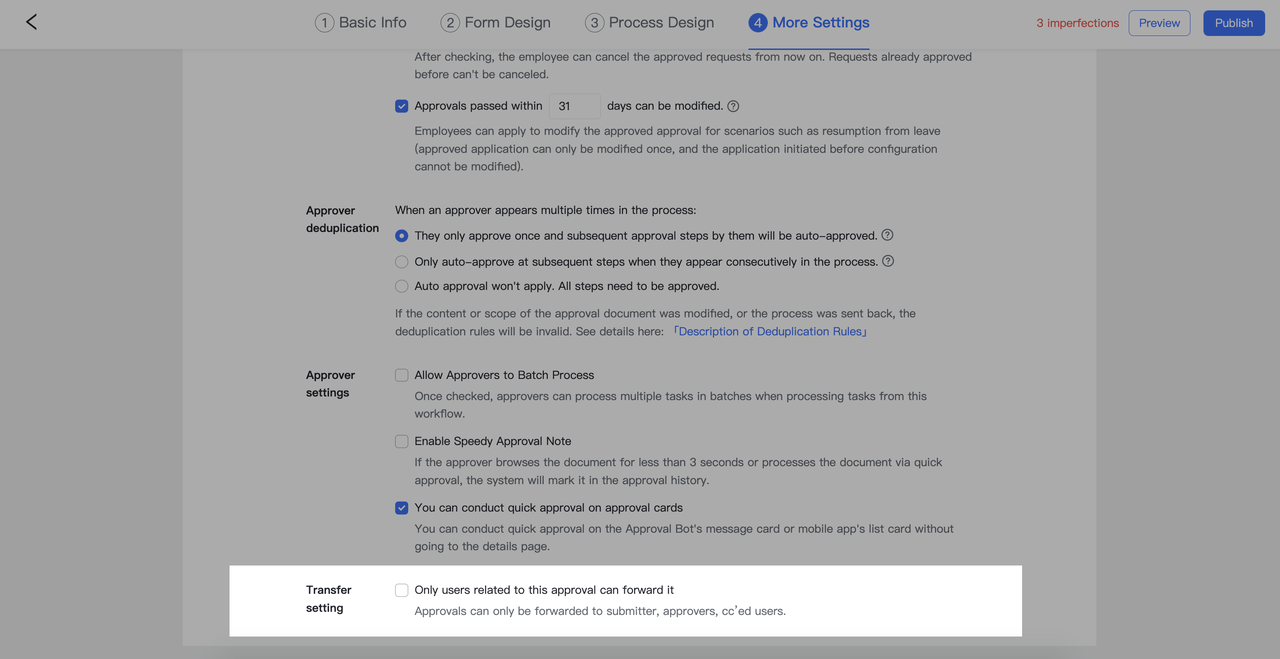Switch to Form Design step
This screenshot has width=1280, height=659.
point(495,22)
